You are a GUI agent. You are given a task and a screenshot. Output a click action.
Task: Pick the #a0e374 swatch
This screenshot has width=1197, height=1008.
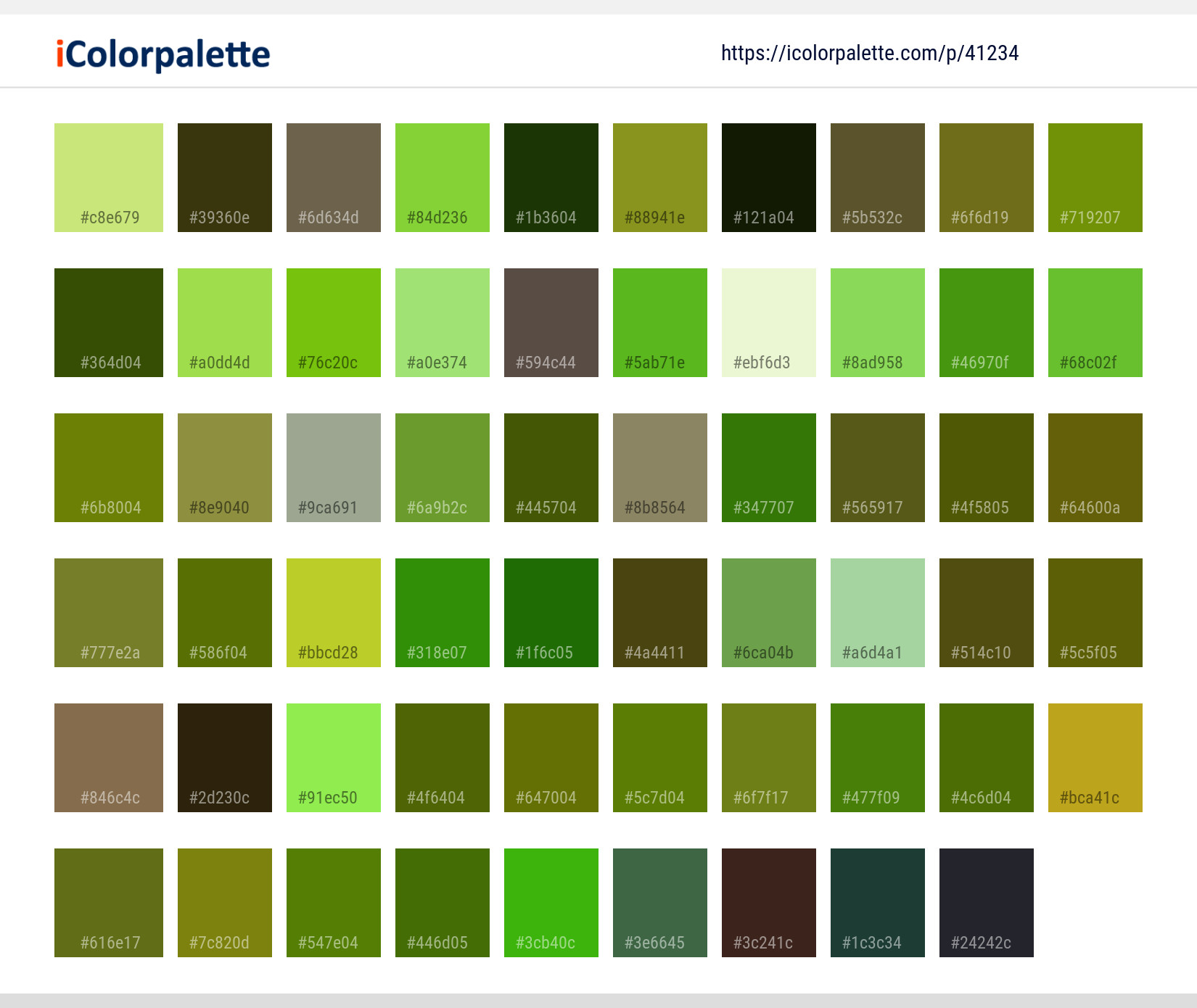point(443,323)
